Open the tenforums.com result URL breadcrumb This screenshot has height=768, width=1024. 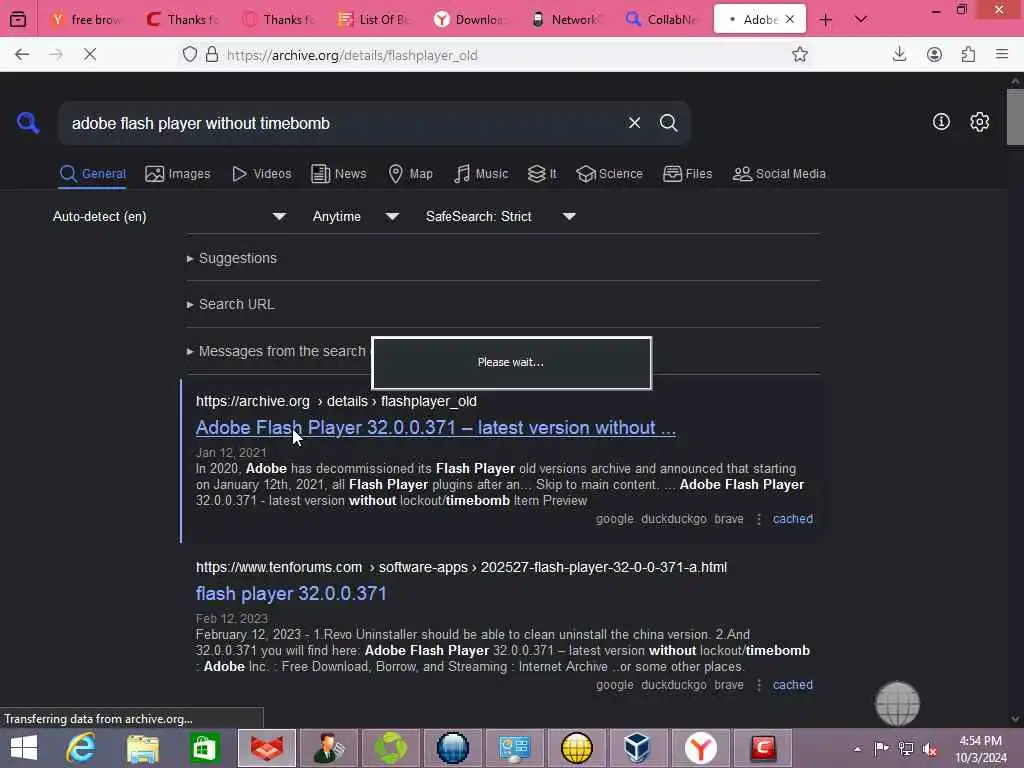pos(461,567)
